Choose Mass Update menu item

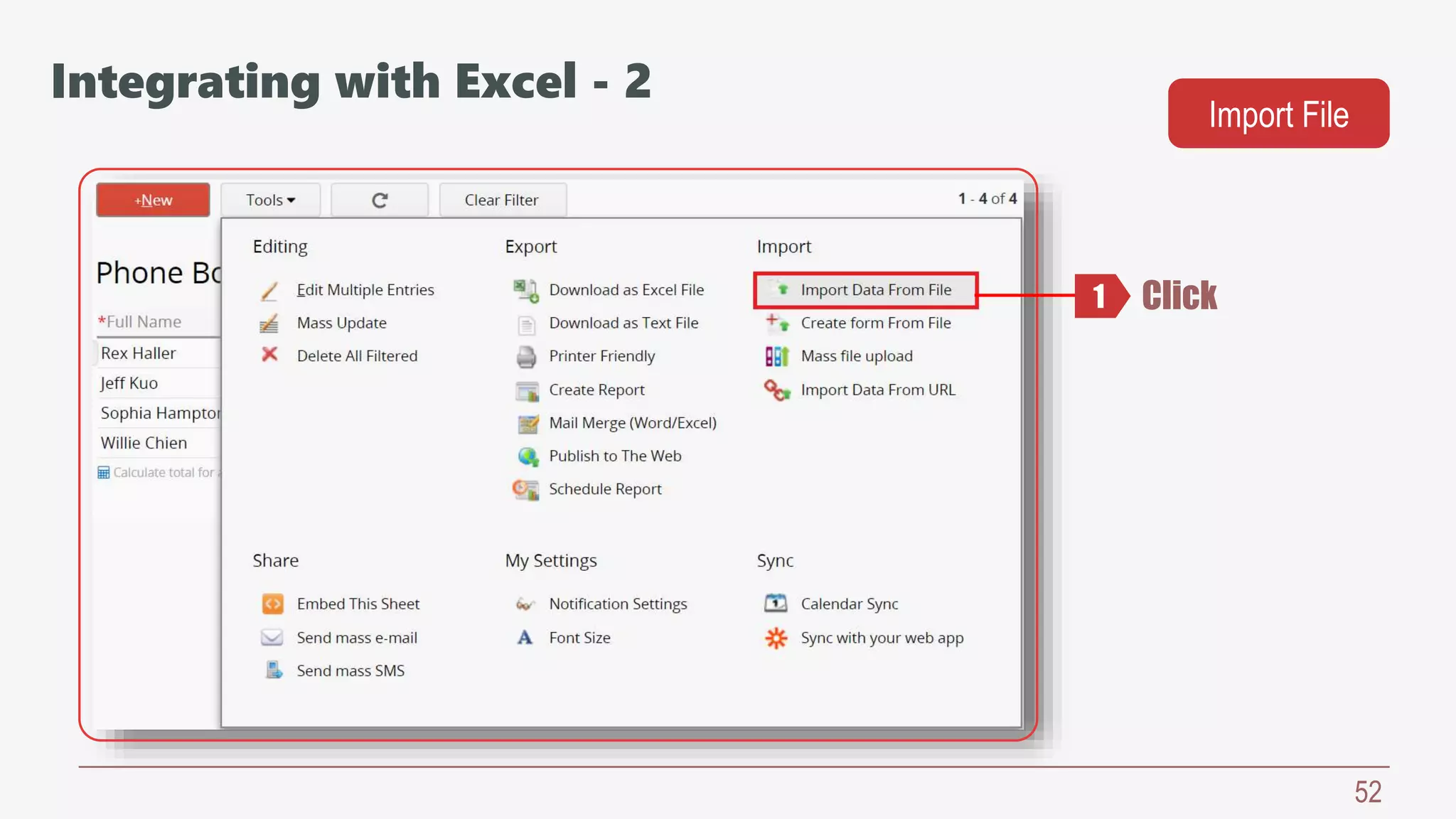pyautogui.click(x=342, y=323)
